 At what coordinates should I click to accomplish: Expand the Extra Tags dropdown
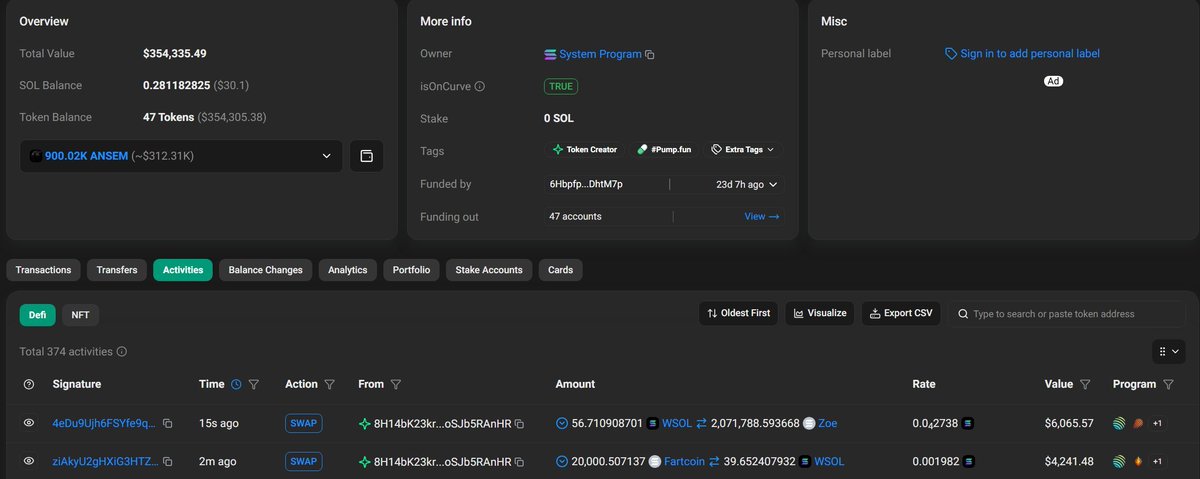(742, 149)
